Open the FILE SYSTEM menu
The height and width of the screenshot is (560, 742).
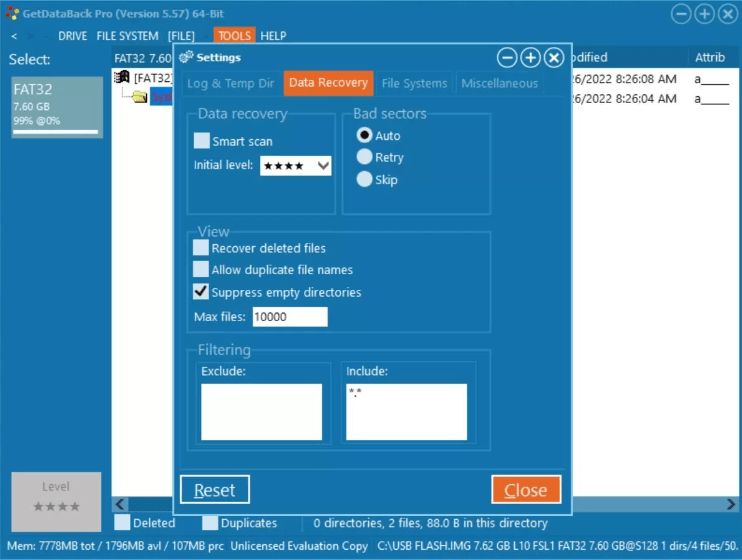pos(127,36)
